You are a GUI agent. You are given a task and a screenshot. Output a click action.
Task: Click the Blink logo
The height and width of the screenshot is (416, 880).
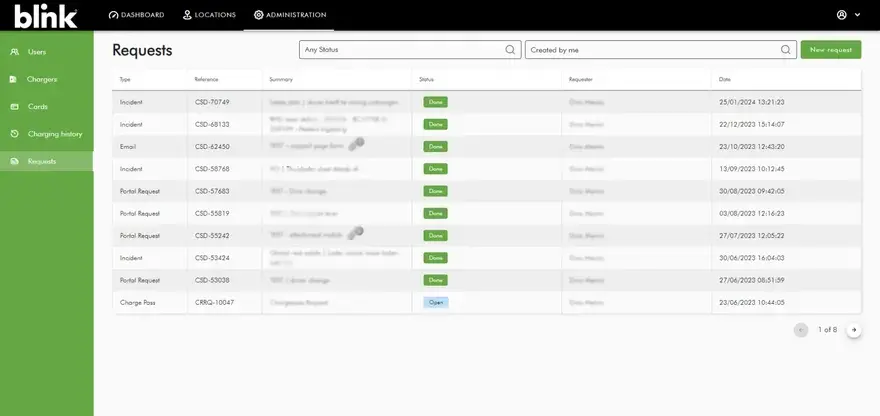(x=45, y=16)
